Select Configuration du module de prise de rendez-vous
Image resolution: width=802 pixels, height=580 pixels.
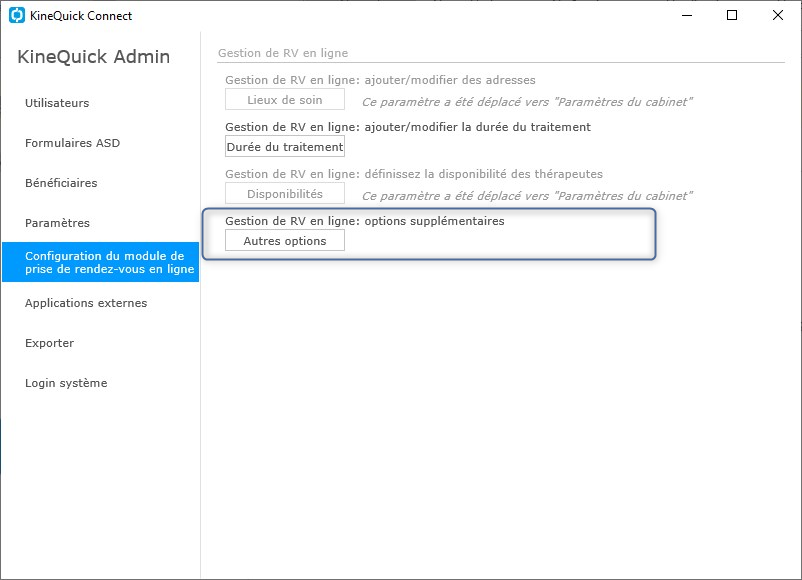click(x=101, y=262)
